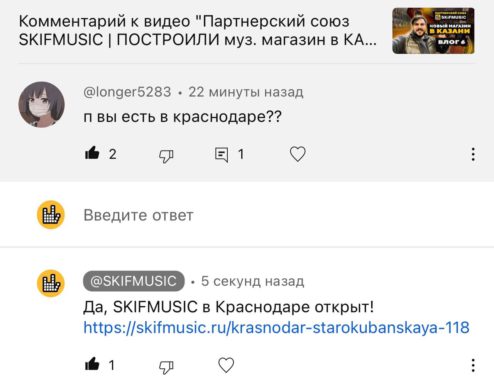Heart the SKIFMUSIC reply

click(226, 365)
